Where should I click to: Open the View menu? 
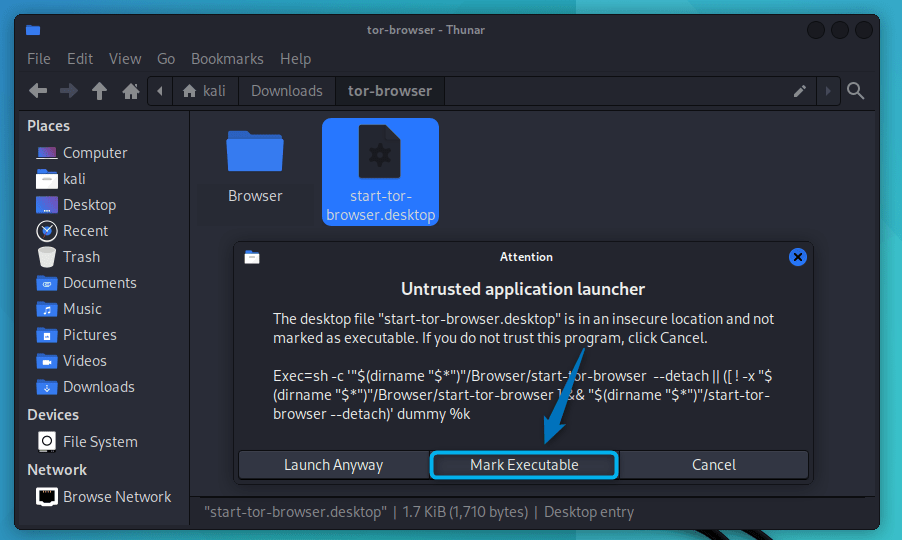coord(125,59)
